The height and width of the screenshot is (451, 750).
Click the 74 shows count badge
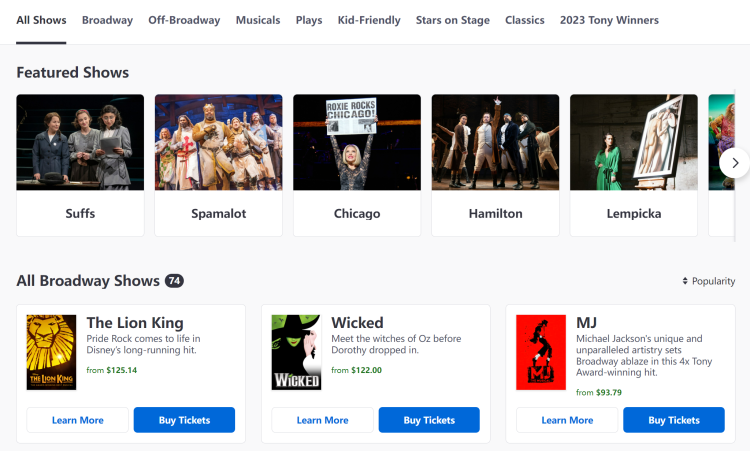pyautogui.click(x=174, y=281)
